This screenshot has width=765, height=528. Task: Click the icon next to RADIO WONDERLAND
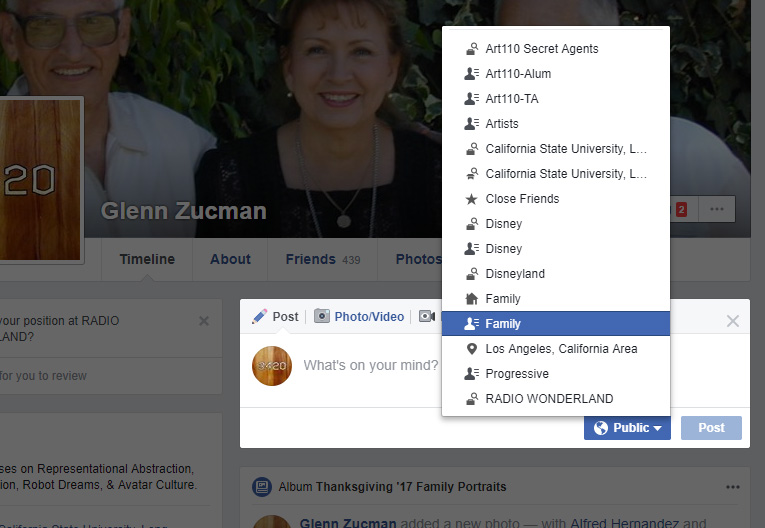[472, 398]
